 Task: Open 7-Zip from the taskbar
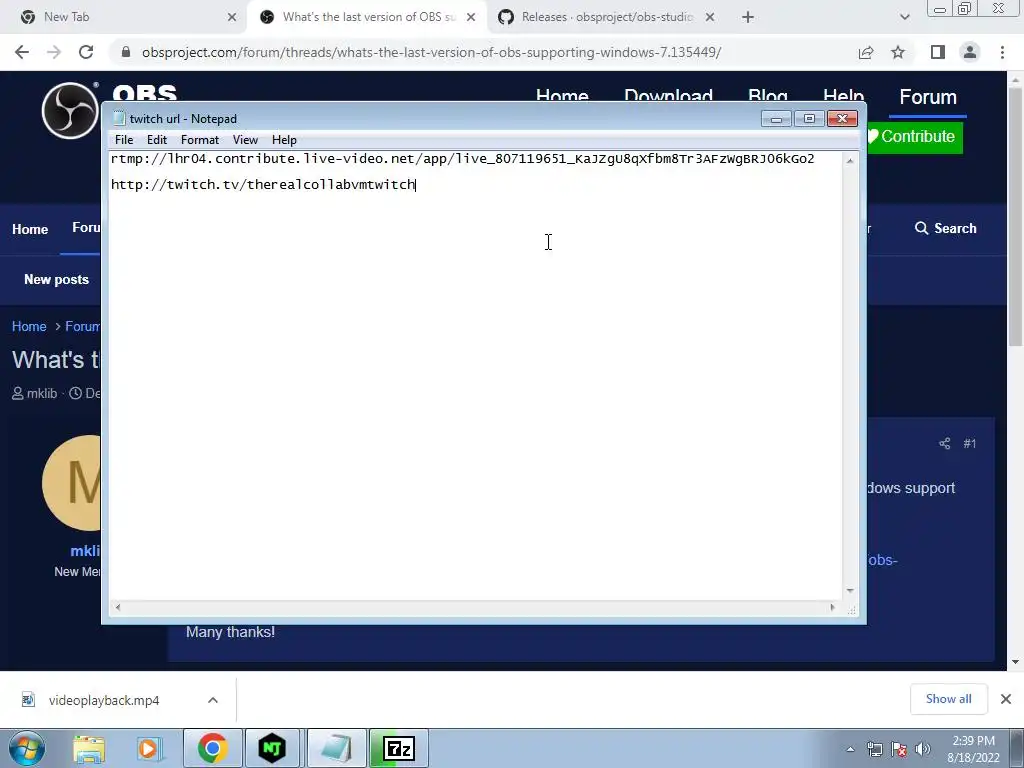pyautogui.click(x=399, y=748)
